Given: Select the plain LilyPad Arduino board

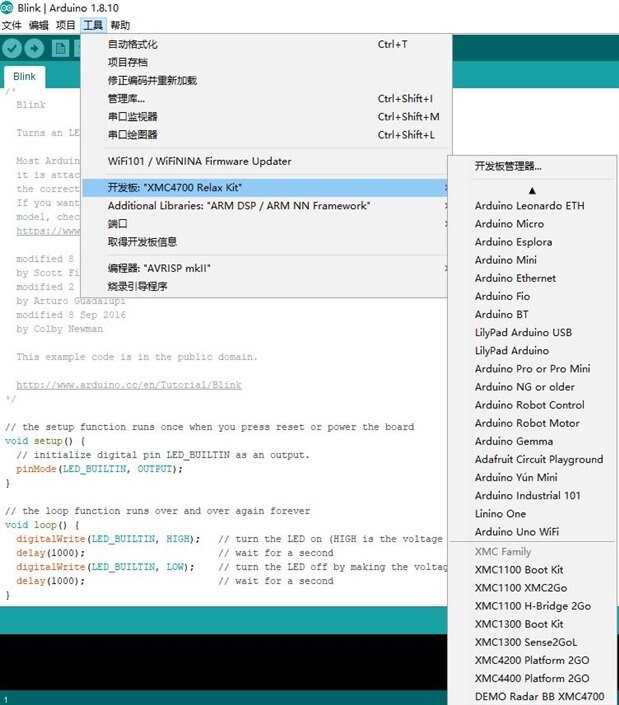Looking at the screenshot, I should tap(533, 350).
